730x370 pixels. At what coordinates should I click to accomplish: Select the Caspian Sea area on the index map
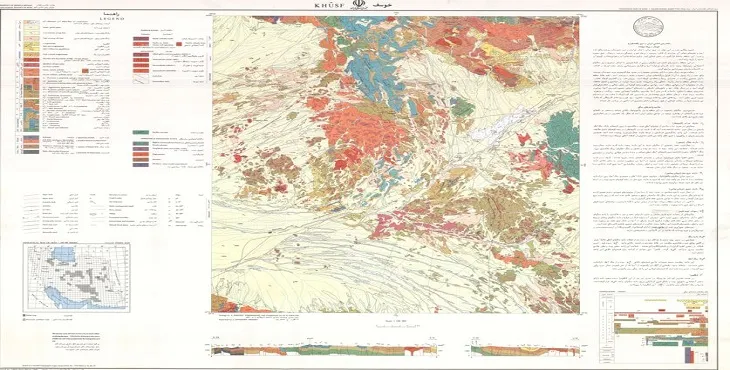[x=63, y=254]
